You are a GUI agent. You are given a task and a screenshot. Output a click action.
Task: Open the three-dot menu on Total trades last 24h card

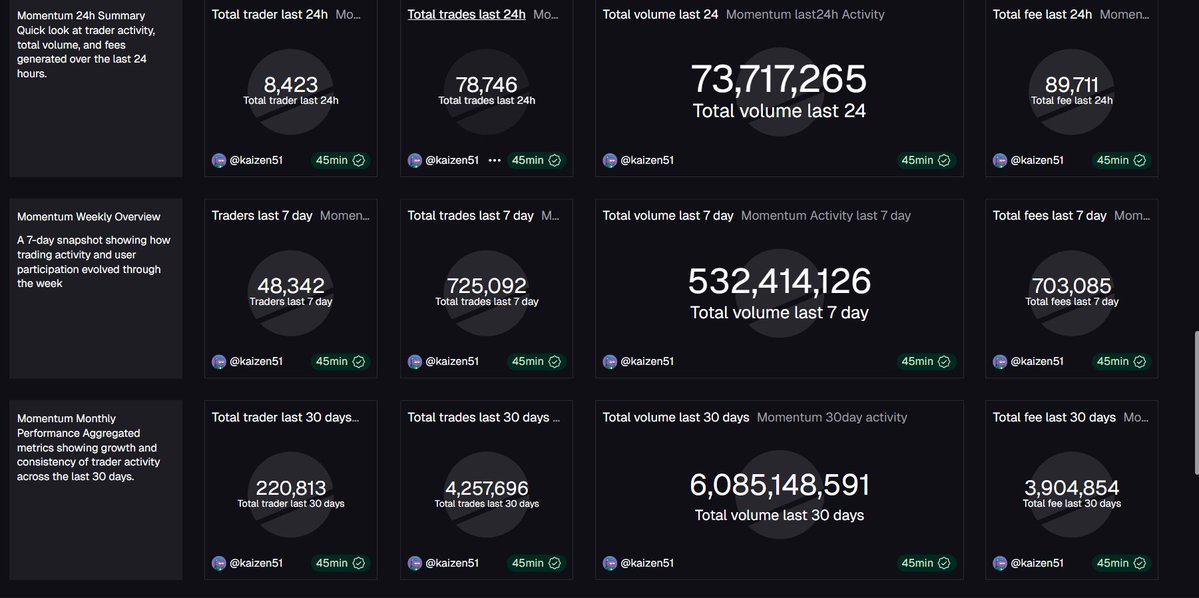[495, 161]
